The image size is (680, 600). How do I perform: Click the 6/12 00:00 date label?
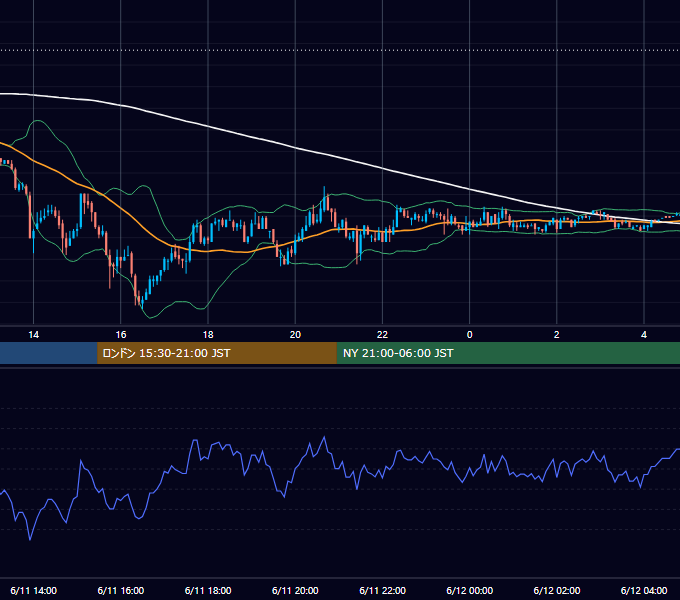pos(470,590)
